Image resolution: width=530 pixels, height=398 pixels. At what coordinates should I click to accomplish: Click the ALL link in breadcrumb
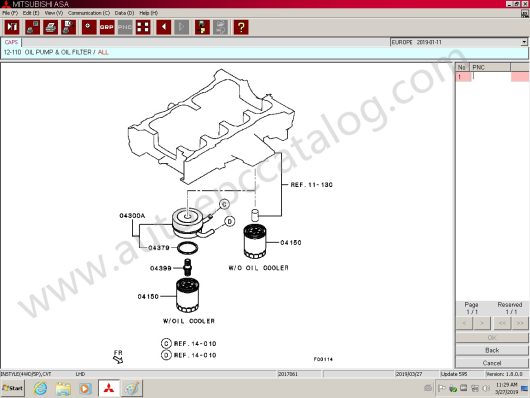tap(103, 52)
